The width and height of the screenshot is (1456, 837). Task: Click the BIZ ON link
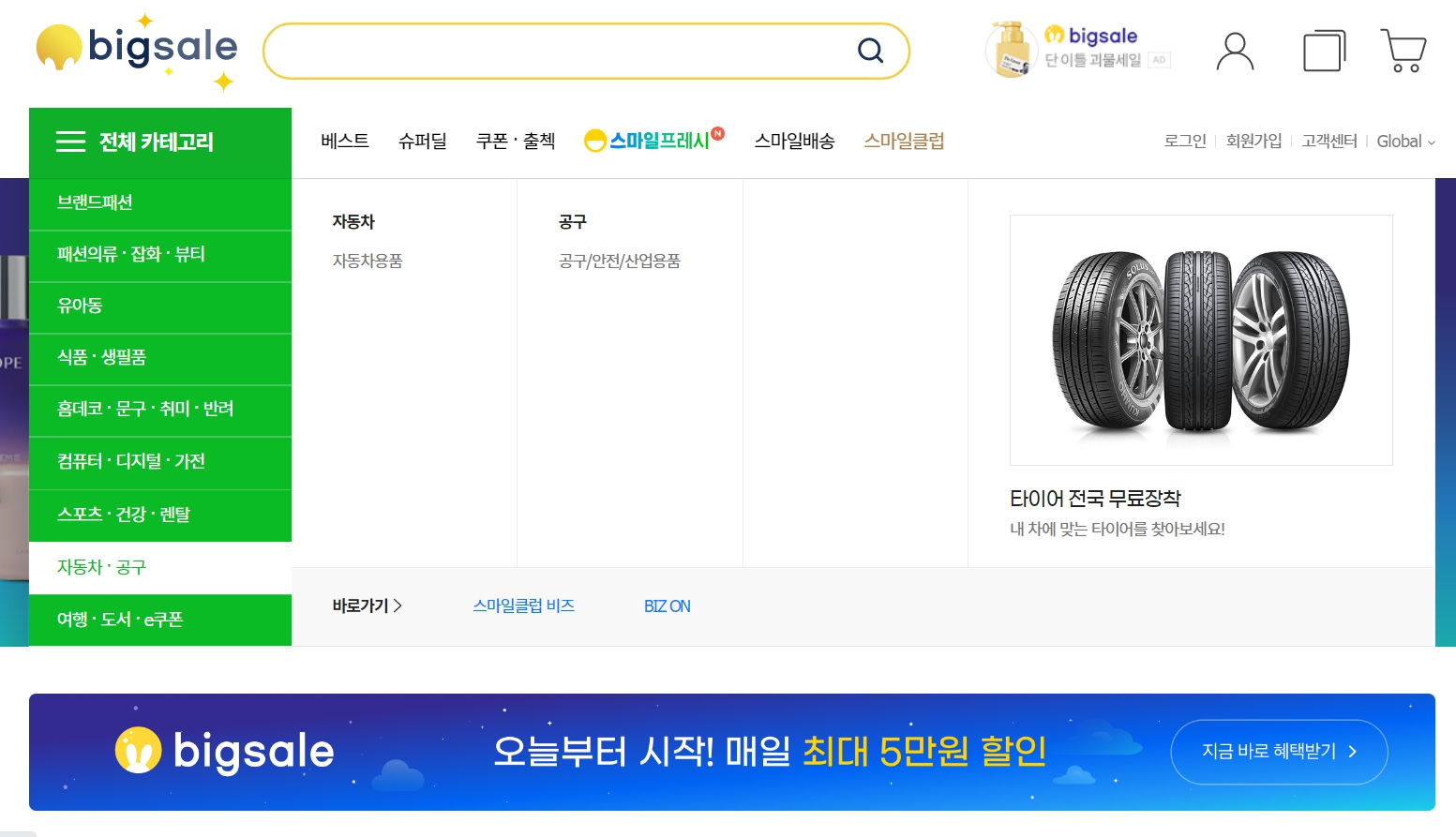[668, 606]
